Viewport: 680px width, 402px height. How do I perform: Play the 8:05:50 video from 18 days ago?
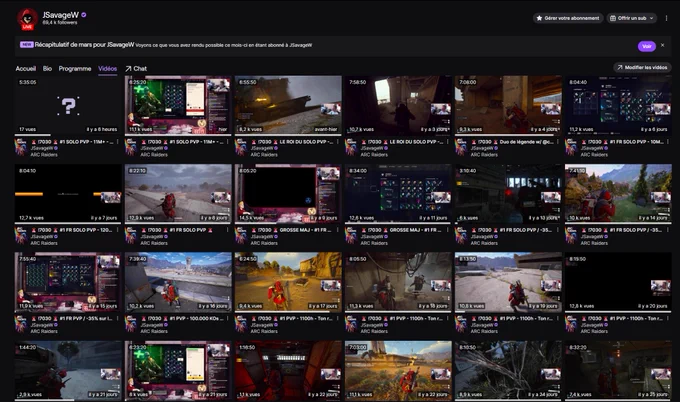click(398, 281)
